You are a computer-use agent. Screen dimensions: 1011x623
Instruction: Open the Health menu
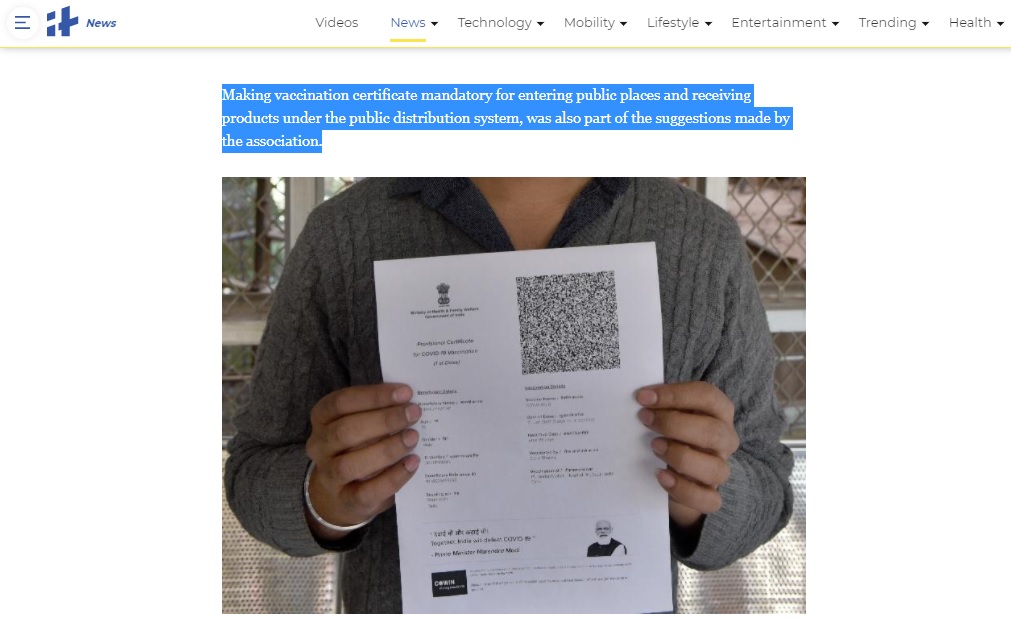click(970, 23)
